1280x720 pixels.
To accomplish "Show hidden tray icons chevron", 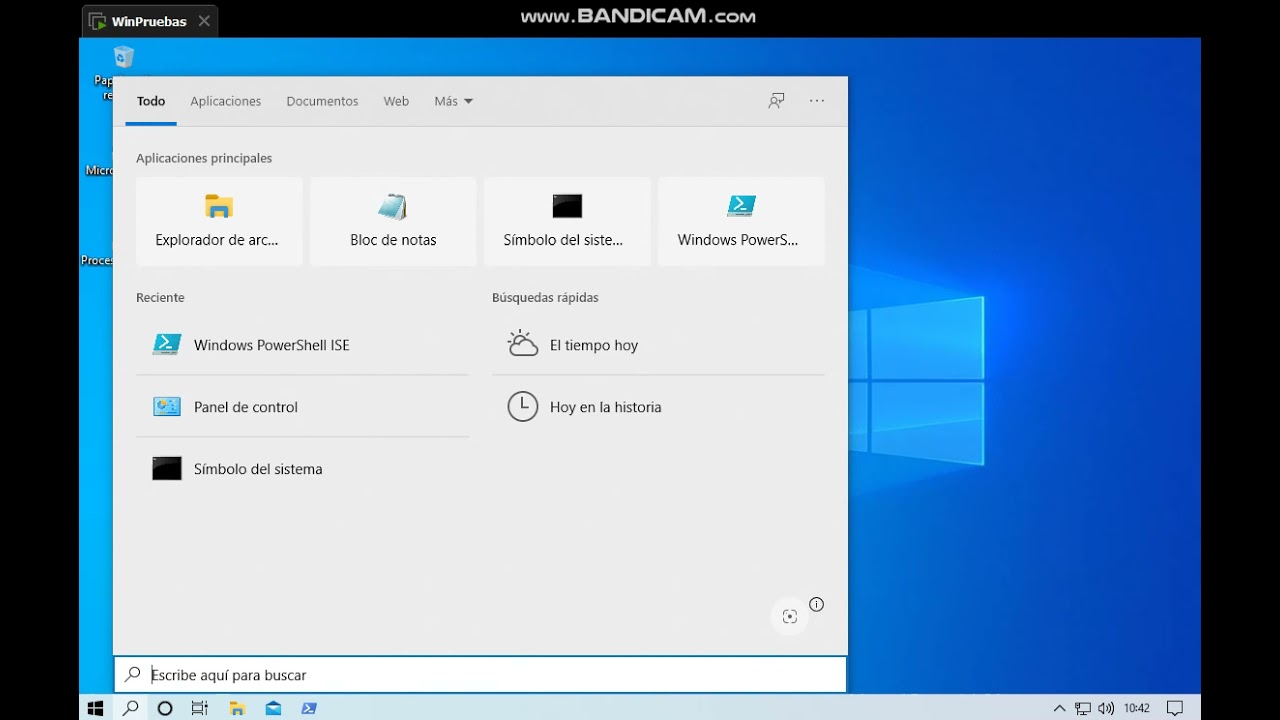I will [x=1059, y=708].
